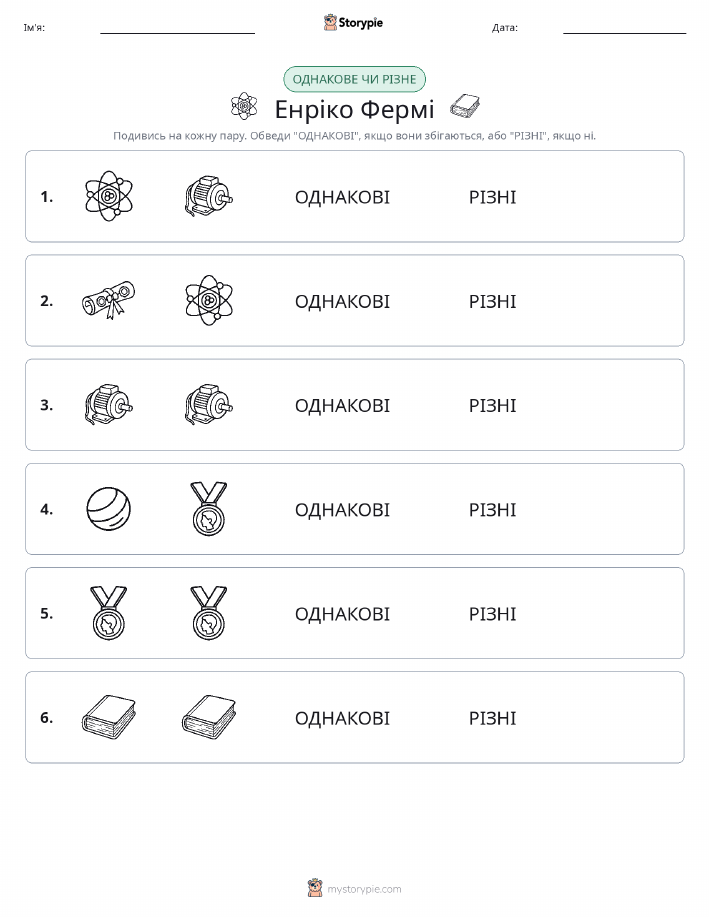Click the electric motor icon in row 1
Viewport: 709px width, 917px height.
[x=209, y=196]
